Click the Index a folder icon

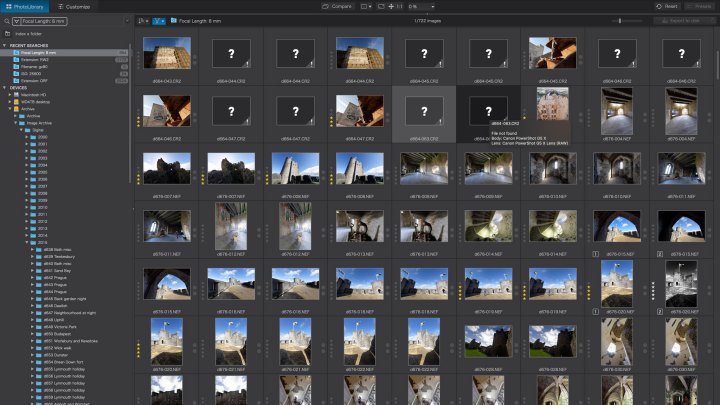[7, 34]
